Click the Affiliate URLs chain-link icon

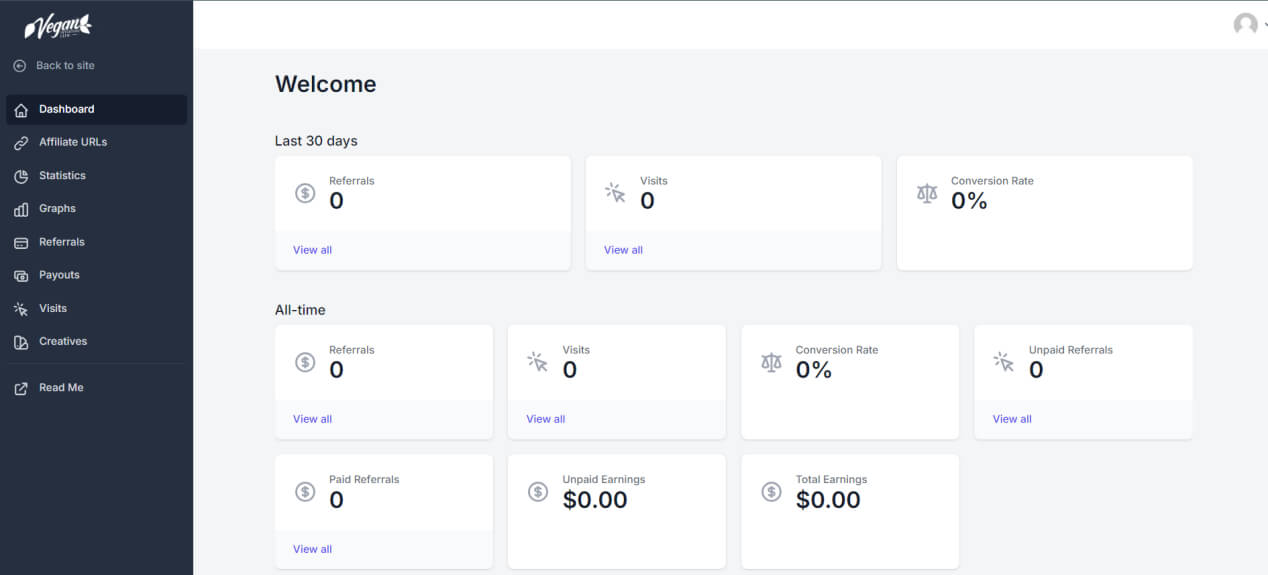pos(21,143)
